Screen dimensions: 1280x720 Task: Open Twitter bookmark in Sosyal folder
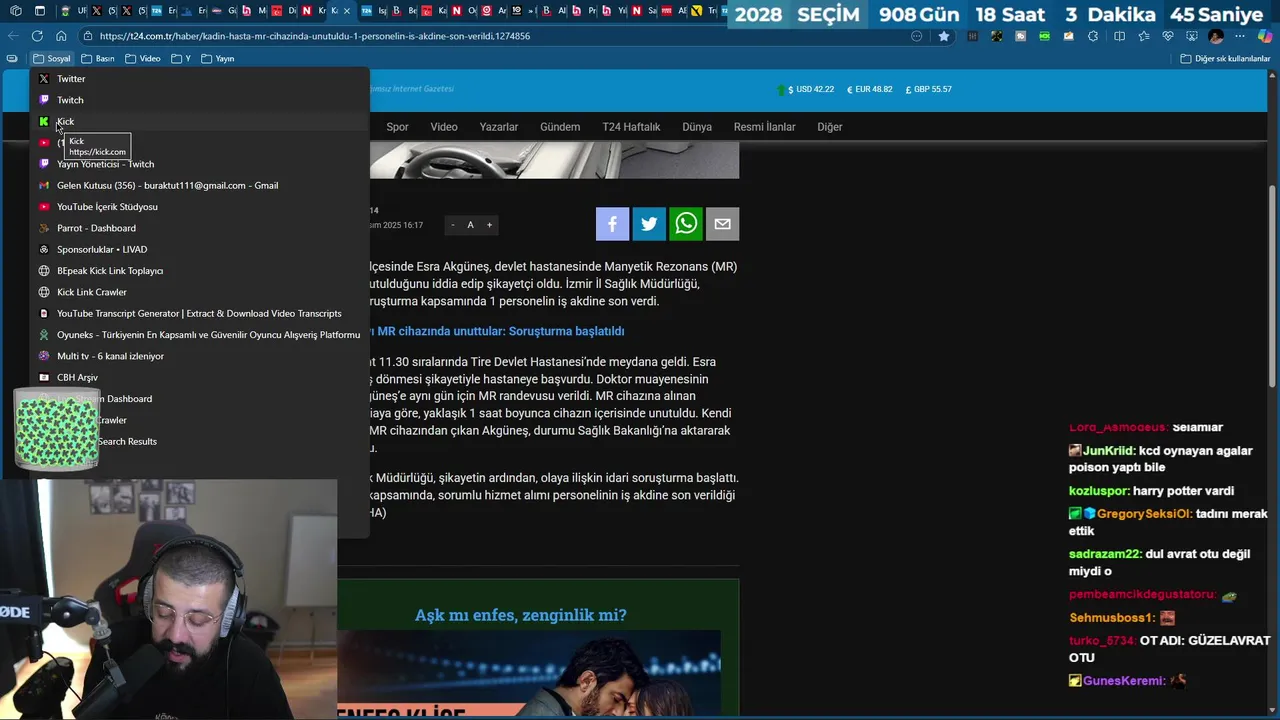click(x=200, y=79)
